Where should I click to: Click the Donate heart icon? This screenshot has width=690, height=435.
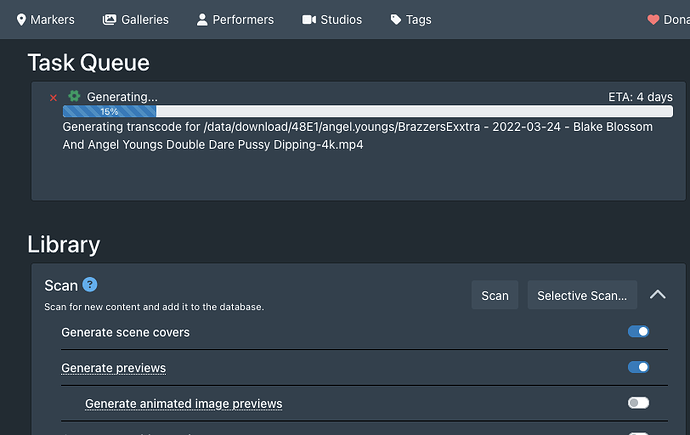tap(653, 19)
